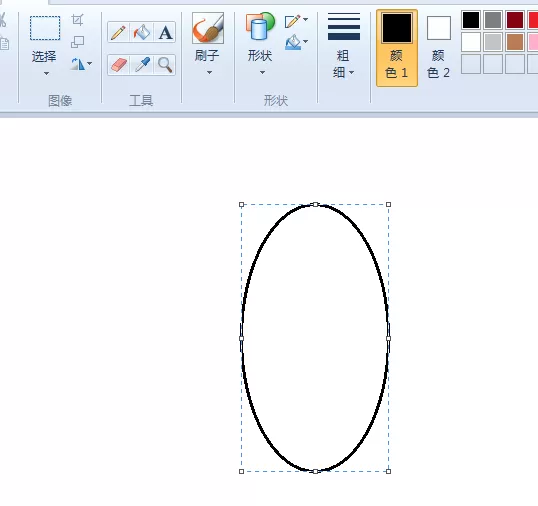Pick the gray palette swatch

coord(493,20)
